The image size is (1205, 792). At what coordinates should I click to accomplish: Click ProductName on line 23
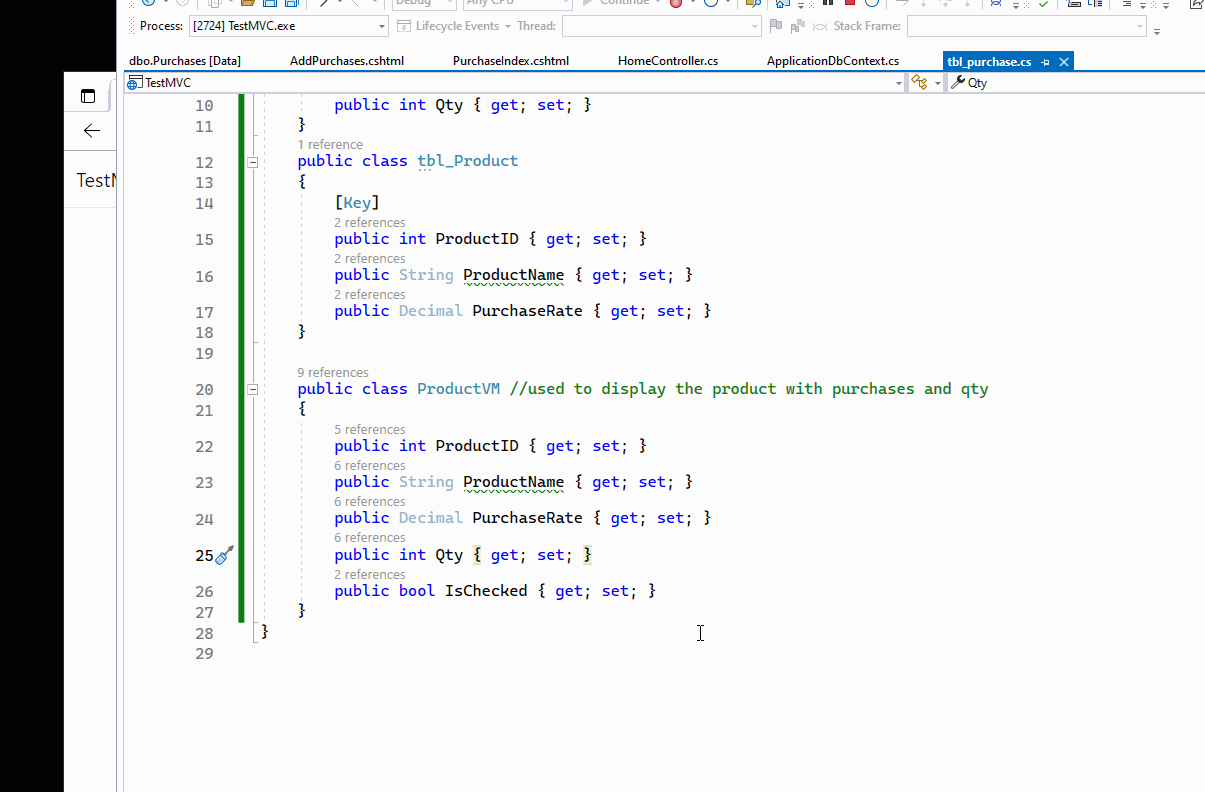pyautogui.click(x=514, y=482)
